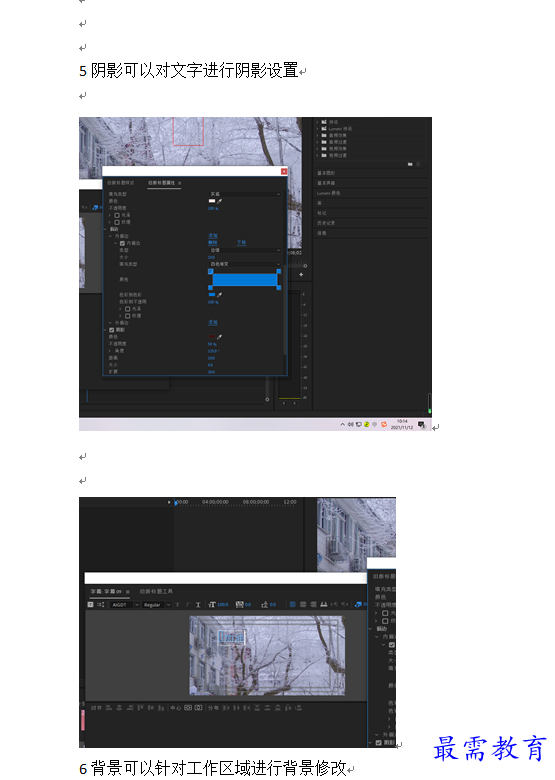
Task: Click the small blue 色彩到色彩 swatch
Action: [x=212, y=294]
